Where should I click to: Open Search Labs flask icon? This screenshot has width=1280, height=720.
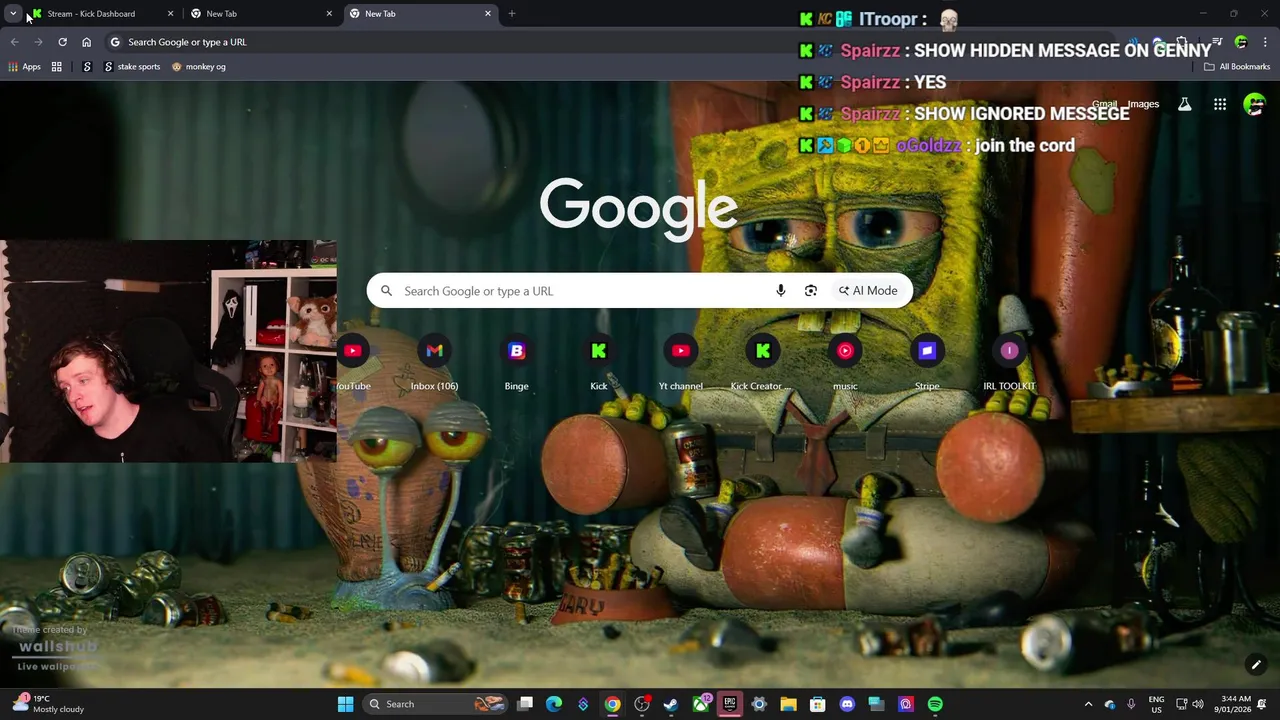click(x=1185, y=104)
